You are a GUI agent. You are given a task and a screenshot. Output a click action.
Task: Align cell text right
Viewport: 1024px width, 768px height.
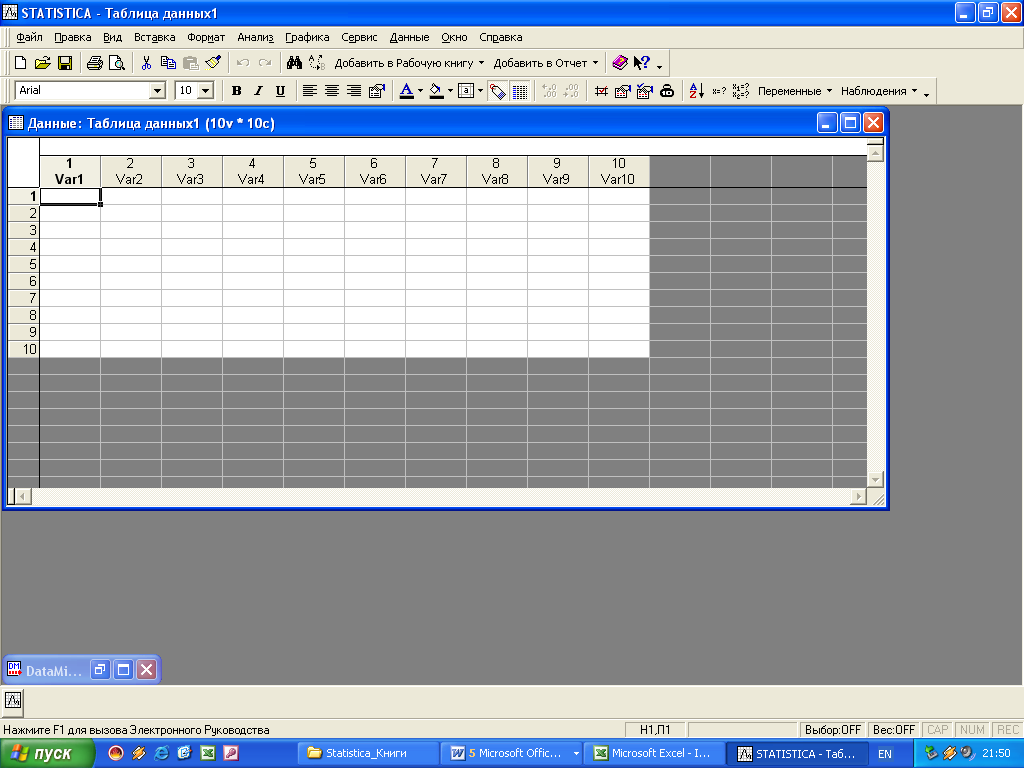click(x=354, y=91)
